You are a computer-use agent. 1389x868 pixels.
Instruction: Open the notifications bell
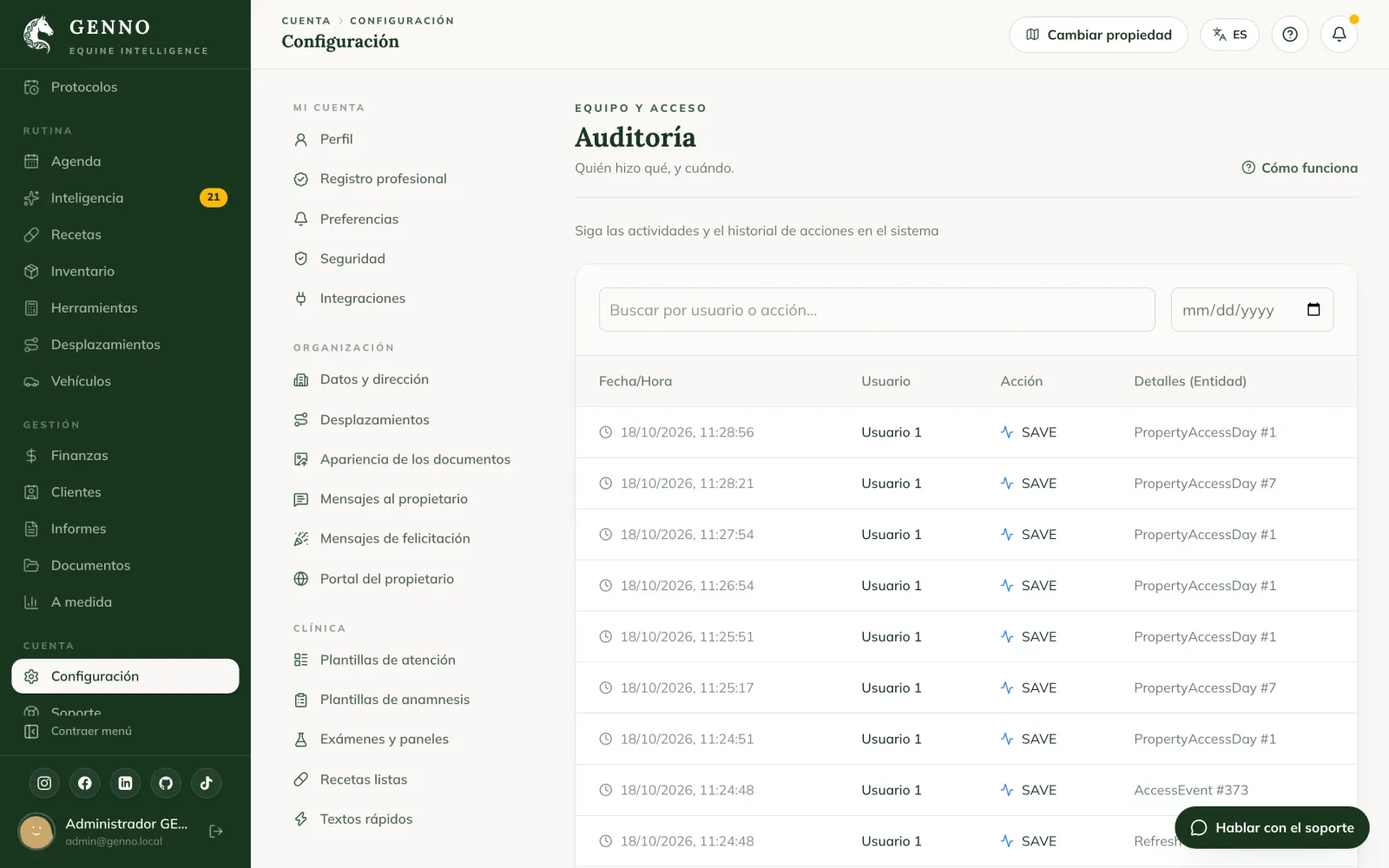1339,35
